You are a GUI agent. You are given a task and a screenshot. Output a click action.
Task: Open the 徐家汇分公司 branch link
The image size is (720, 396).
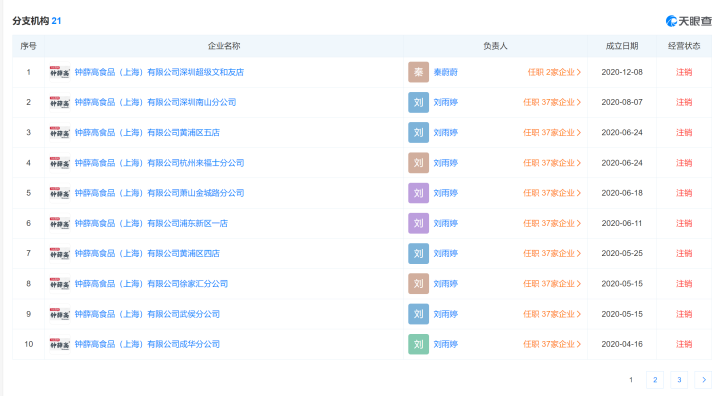151,284
